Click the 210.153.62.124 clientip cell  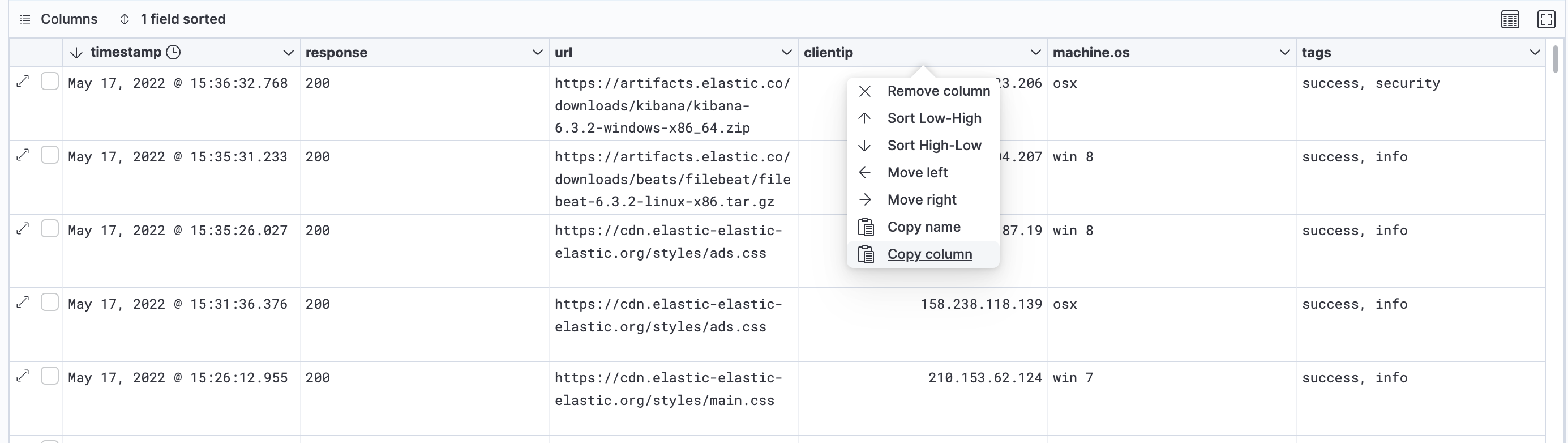tap(923, 398)
